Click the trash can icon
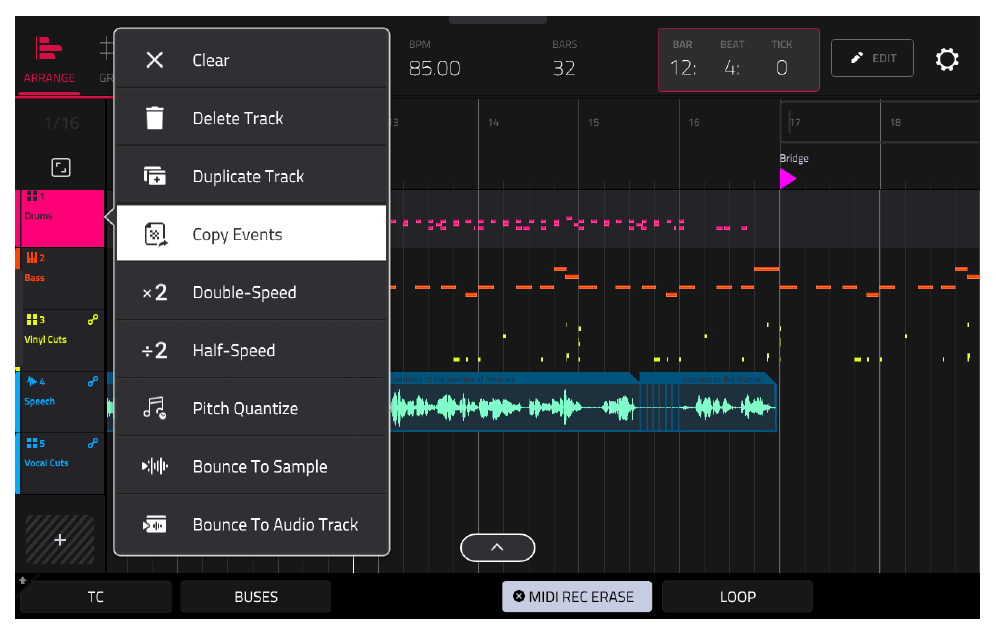The width and height of the screenshot is (996, 636). (x=154, y=118)
